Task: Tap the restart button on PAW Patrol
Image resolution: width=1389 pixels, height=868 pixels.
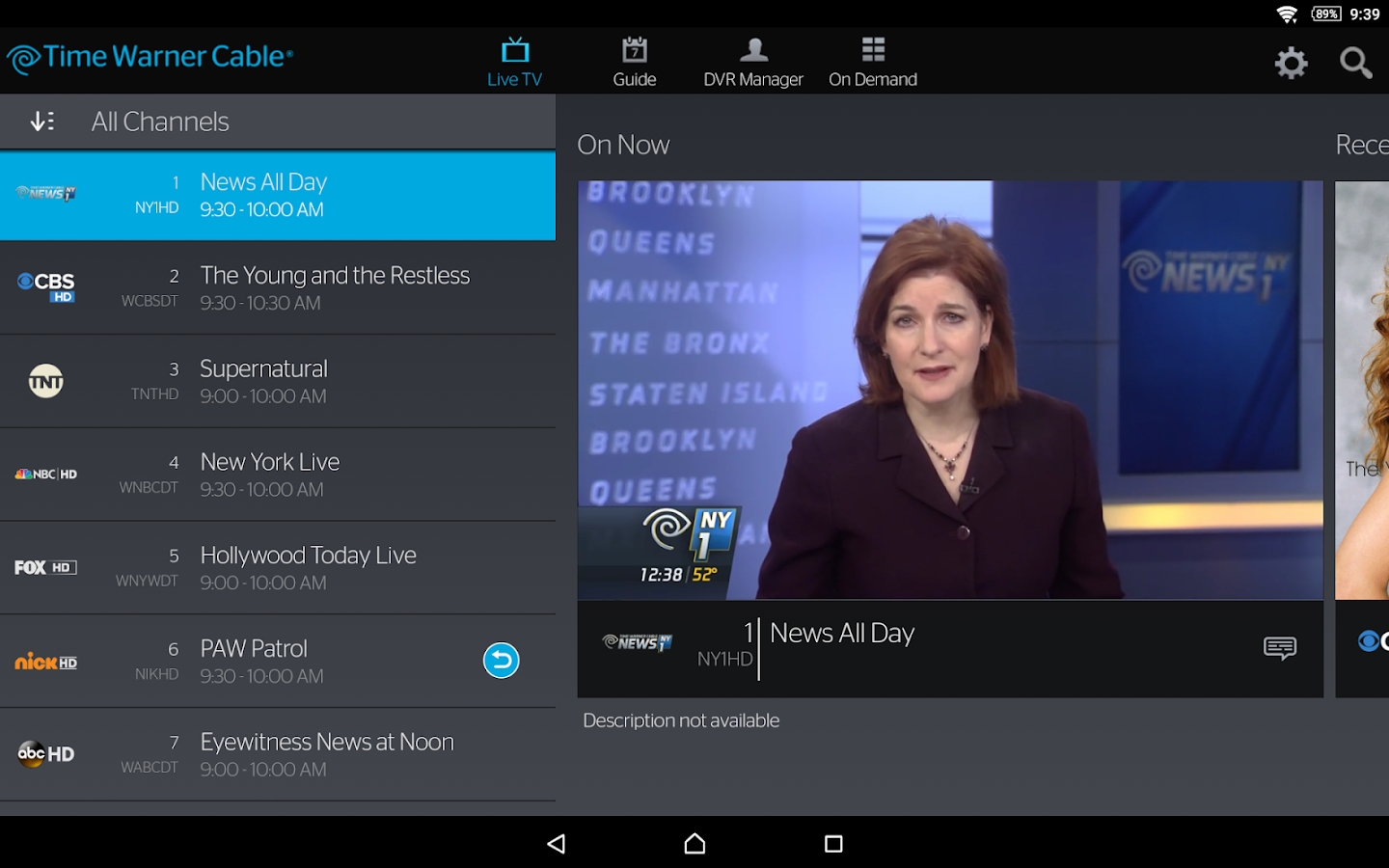Action: pyautogui.click(x=501, y=661)
